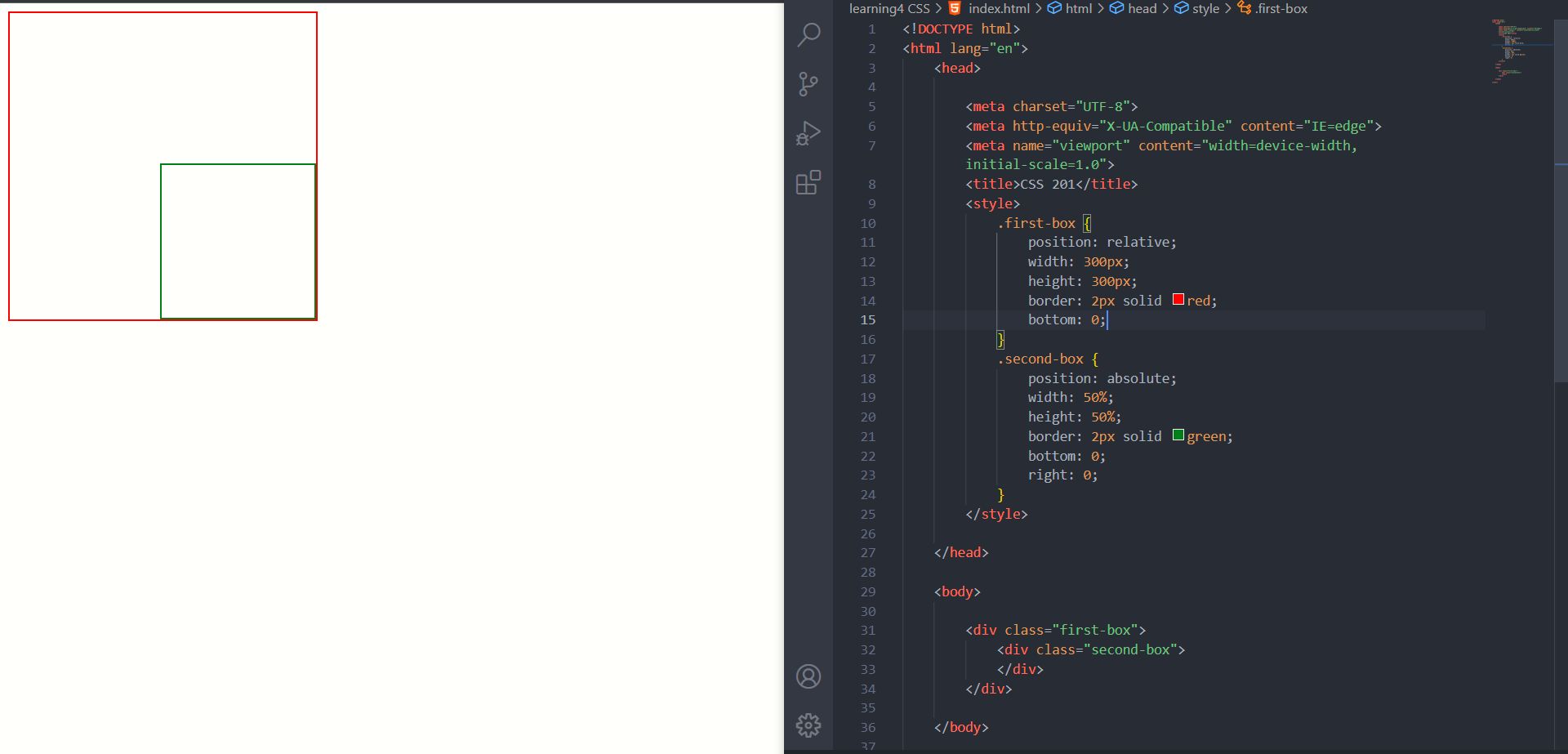
Task: Click the opening '<body>' tag
Action: [x=957, y=592]
